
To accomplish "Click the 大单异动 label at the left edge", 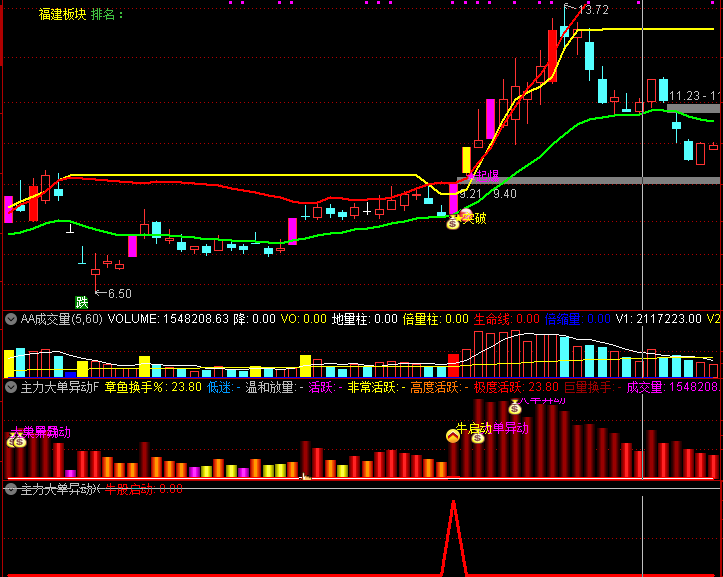I will [x=40, y=432].
